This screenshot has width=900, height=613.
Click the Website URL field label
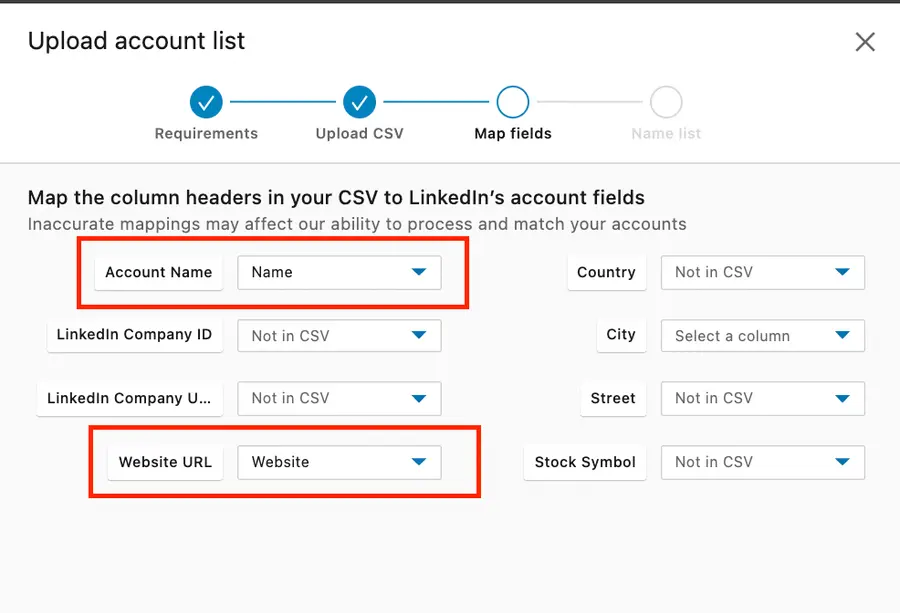164,462
